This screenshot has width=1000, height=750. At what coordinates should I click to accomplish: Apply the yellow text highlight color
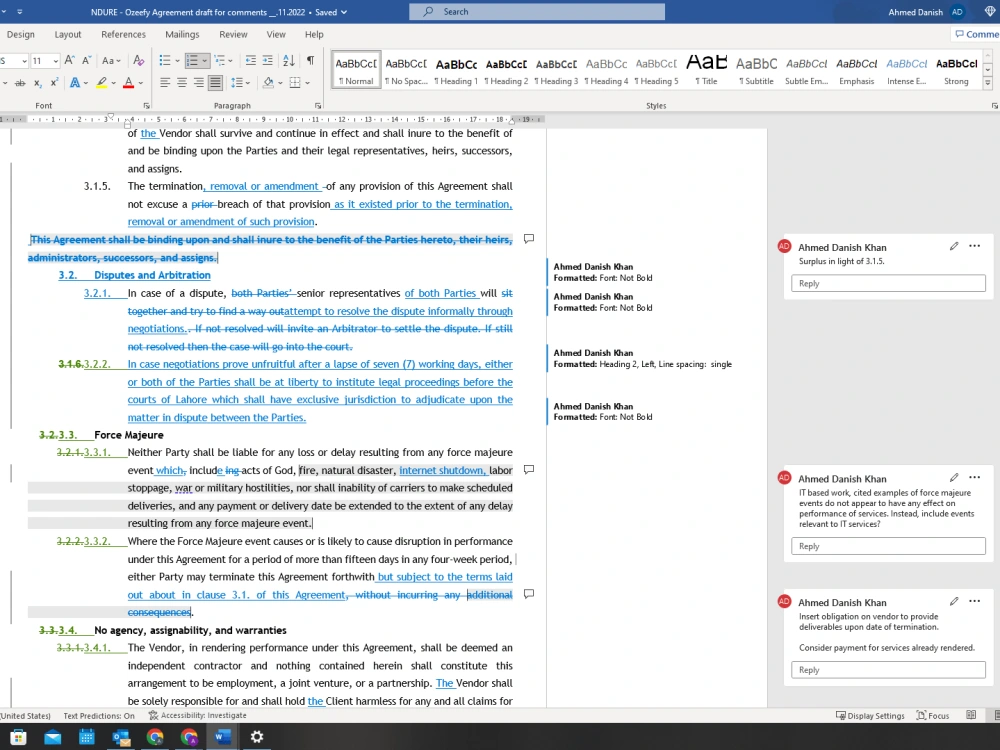point(101,82)
